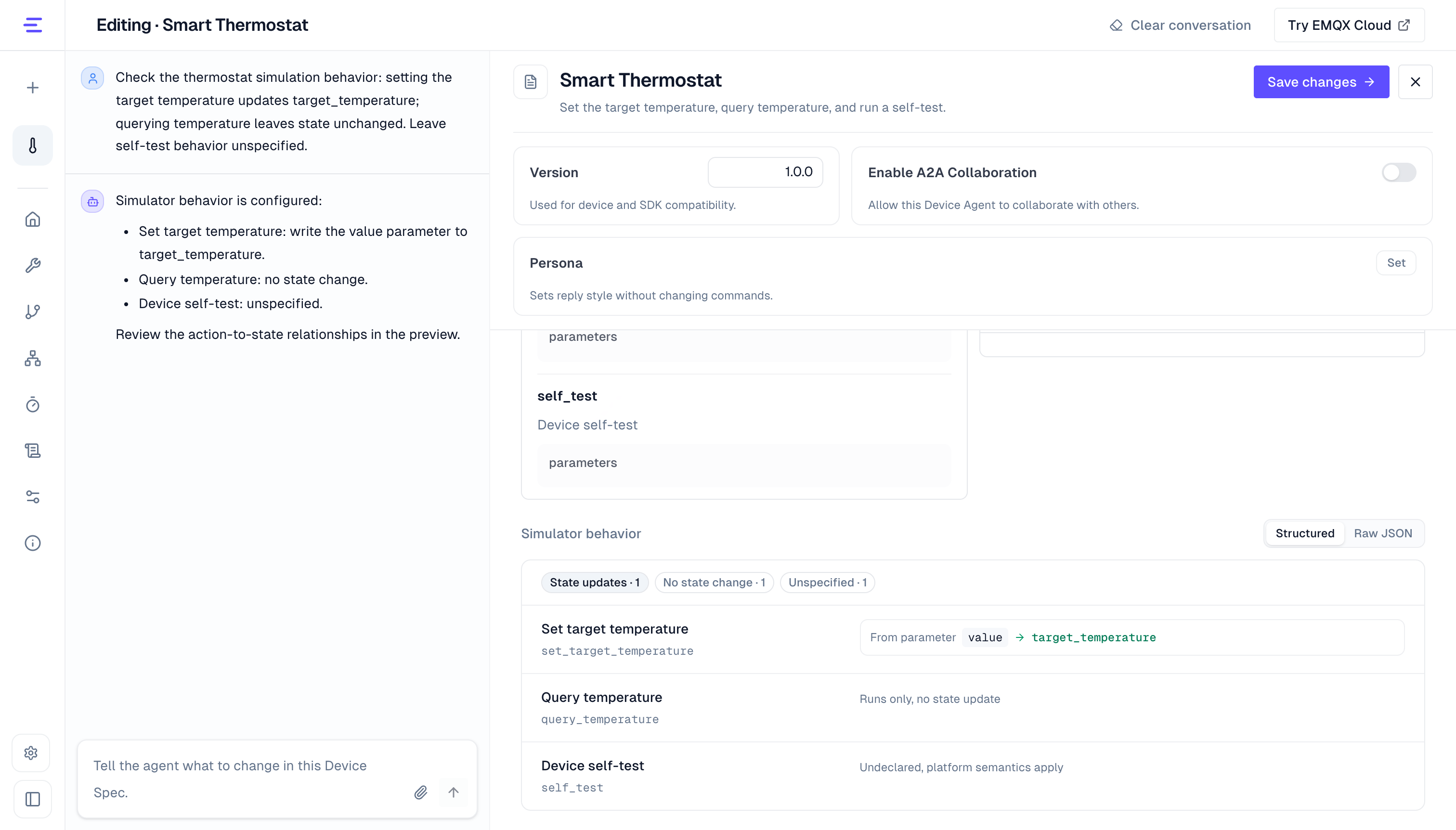Click the document icon beside Smart Thermostat
This screenshot has height=830, width=1456.
click(530, 82)
